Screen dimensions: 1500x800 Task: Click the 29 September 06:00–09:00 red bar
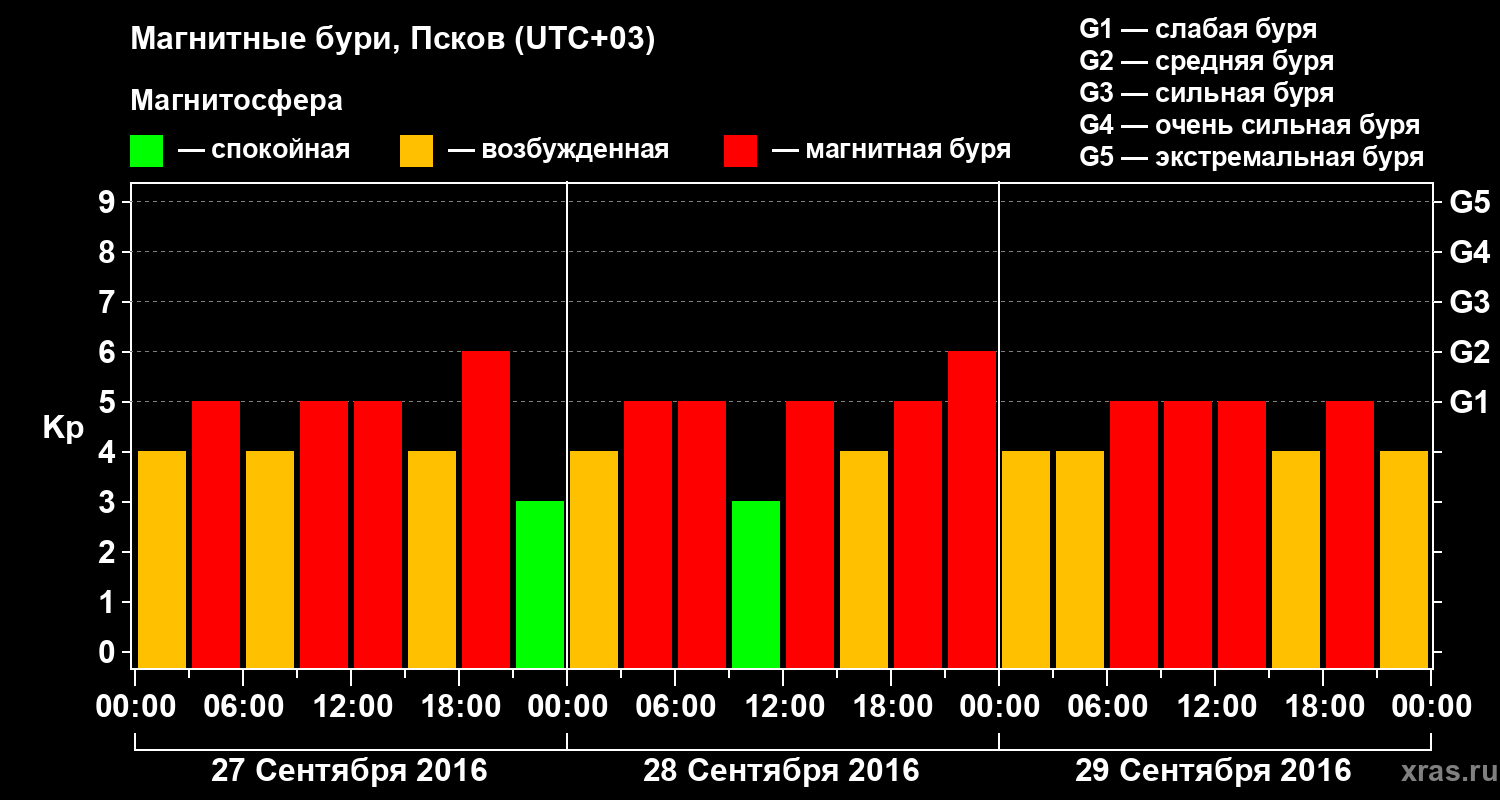coord(1134,534)
